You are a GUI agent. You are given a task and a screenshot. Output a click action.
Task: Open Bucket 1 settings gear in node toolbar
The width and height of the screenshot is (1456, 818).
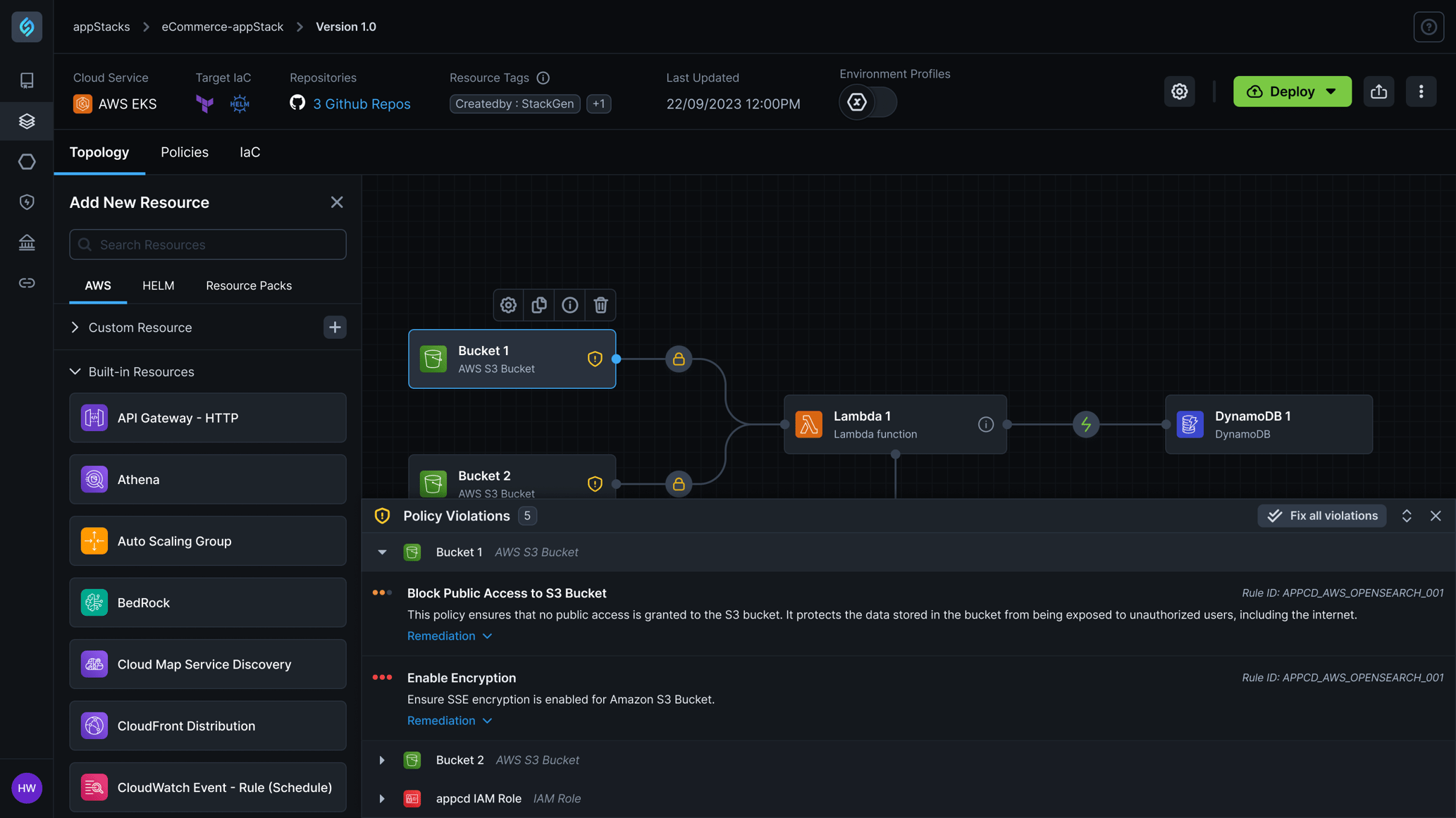[508, 305]
